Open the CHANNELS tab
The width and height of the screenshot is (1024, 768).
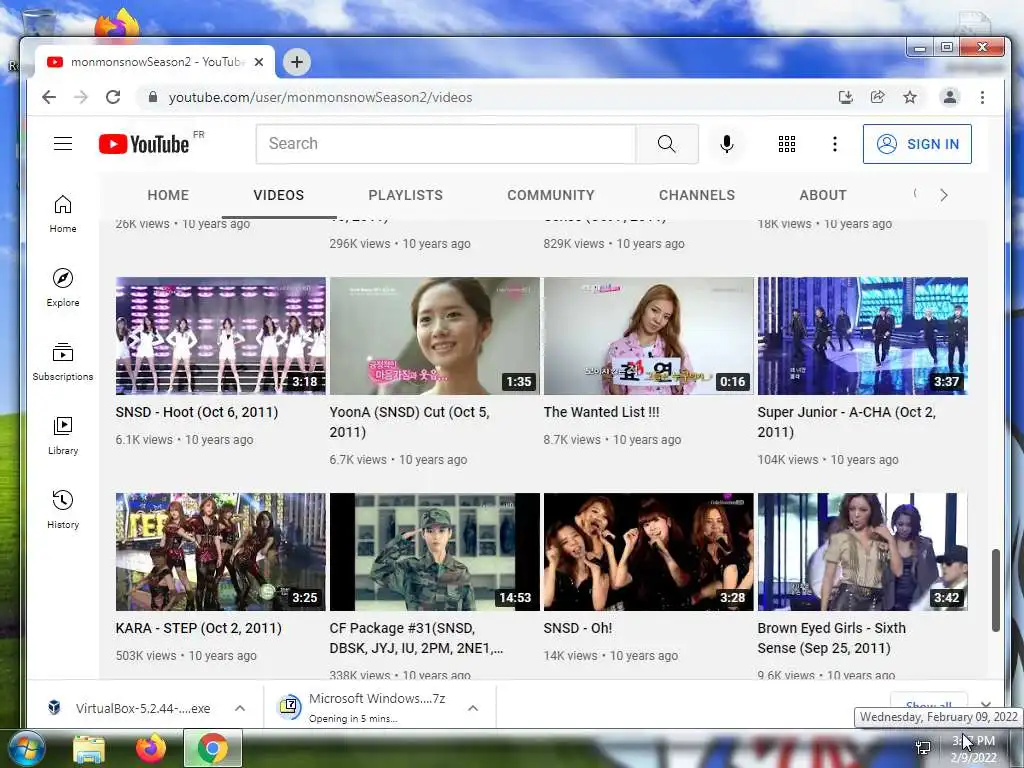pos(697,195)
